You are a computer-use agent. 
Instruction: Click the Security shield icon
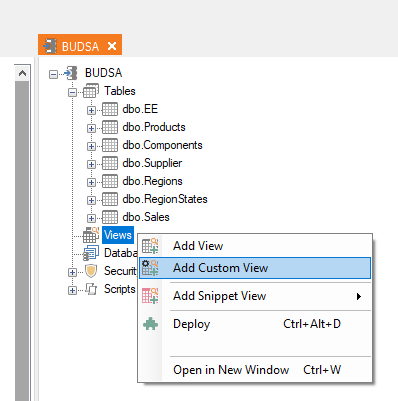pyautogui.click(x=91, y=271)
